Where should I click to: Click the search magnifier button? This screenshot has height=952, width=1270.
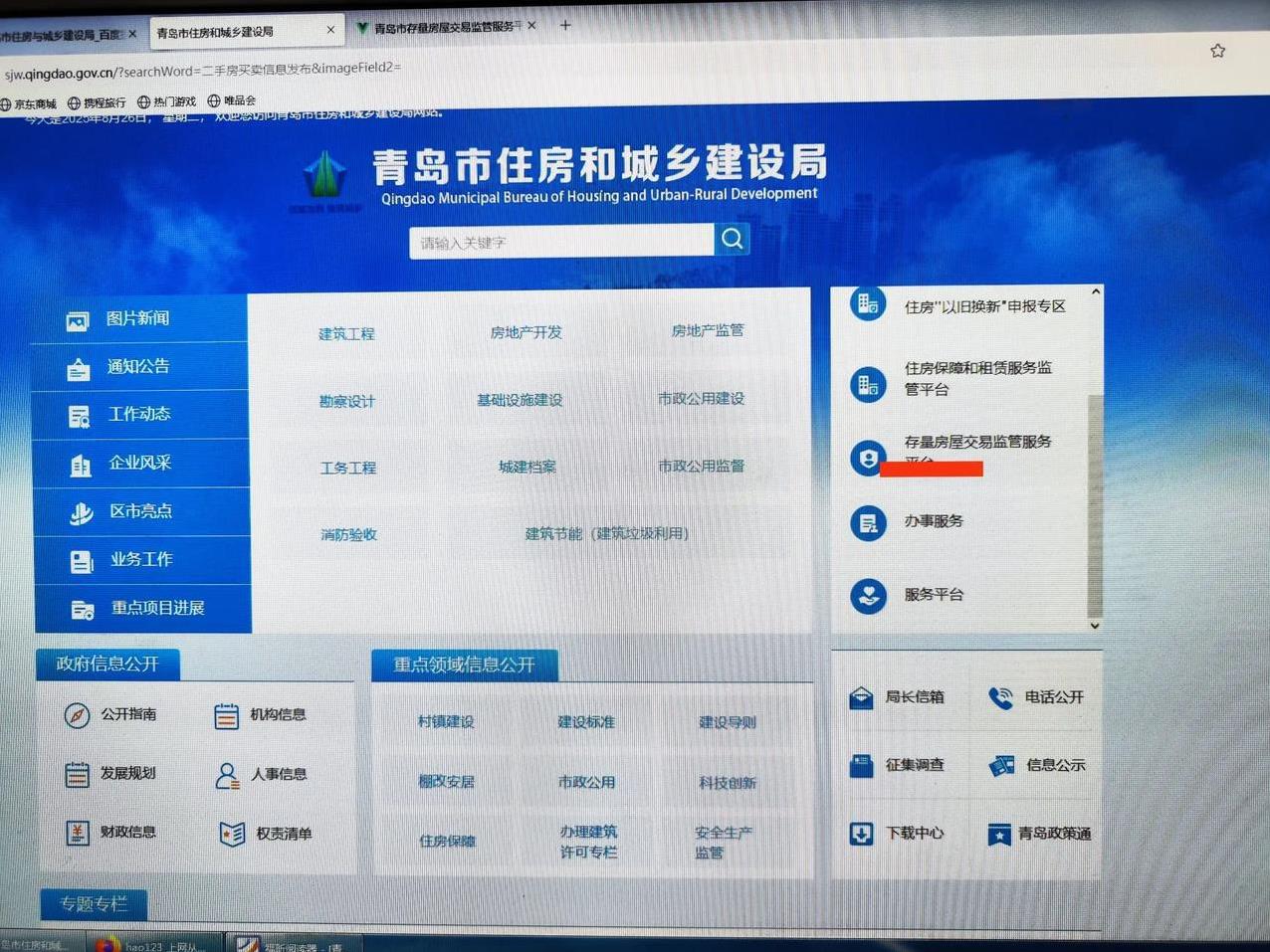pyautogui.click(x=733, y=239)
